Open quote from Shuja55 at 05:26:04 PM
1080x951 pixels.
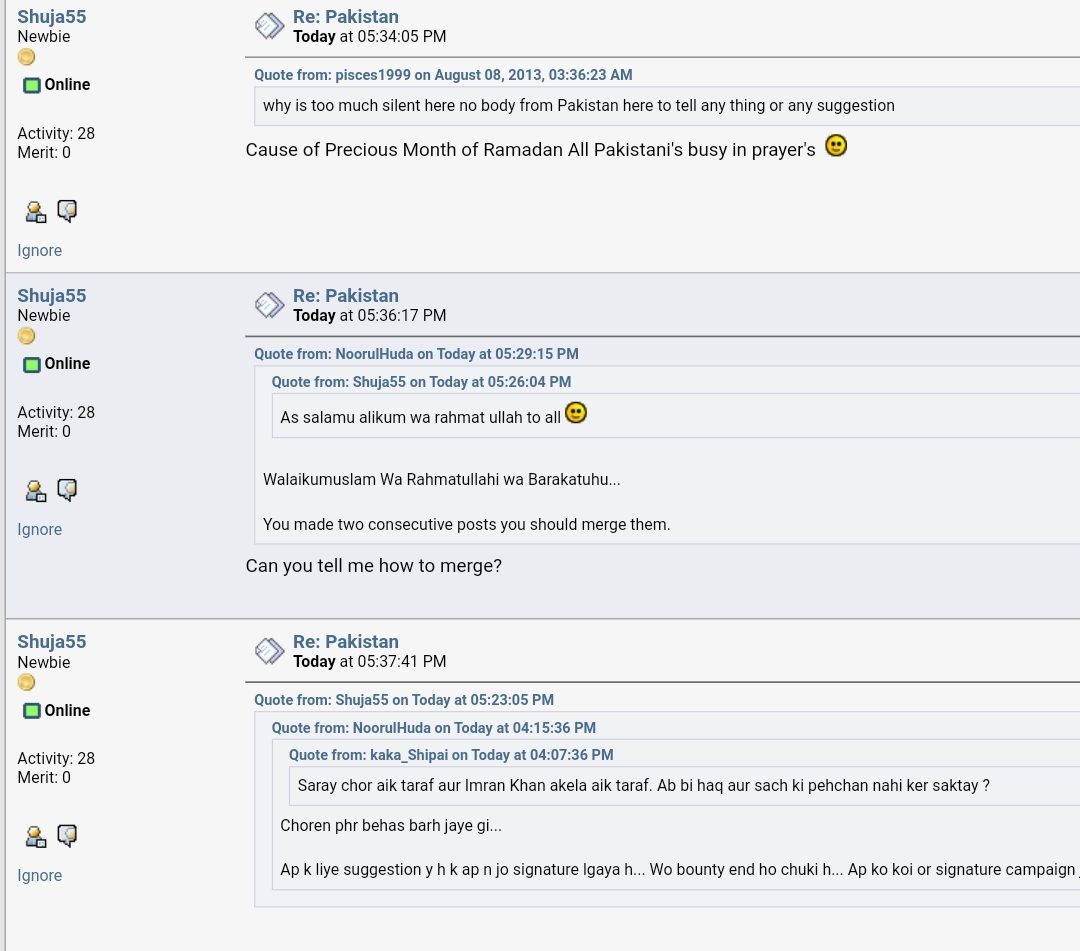(x=421, y=382)
